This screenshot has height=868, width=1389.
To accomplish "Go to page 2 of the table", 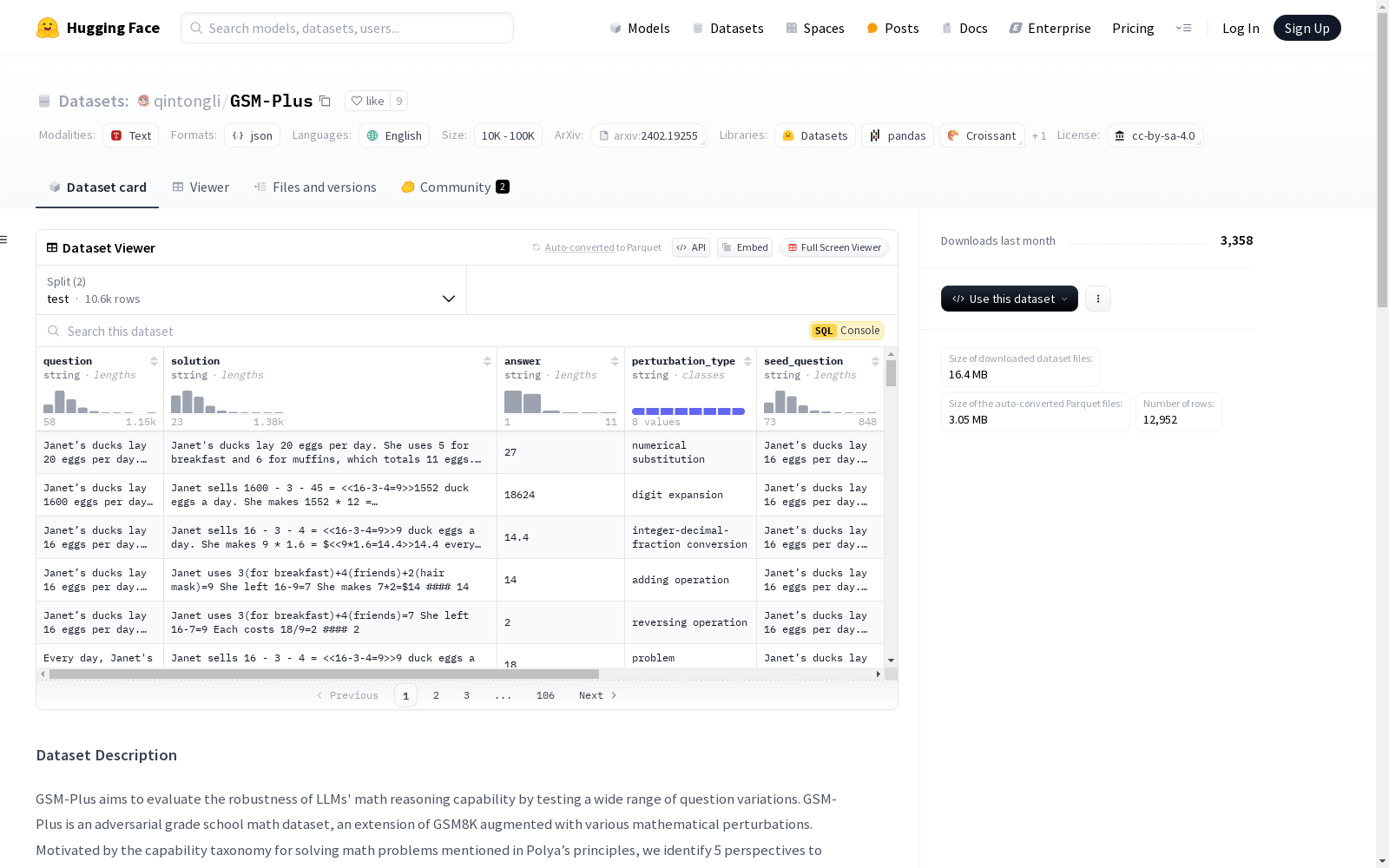I will (x=436, y=695).
